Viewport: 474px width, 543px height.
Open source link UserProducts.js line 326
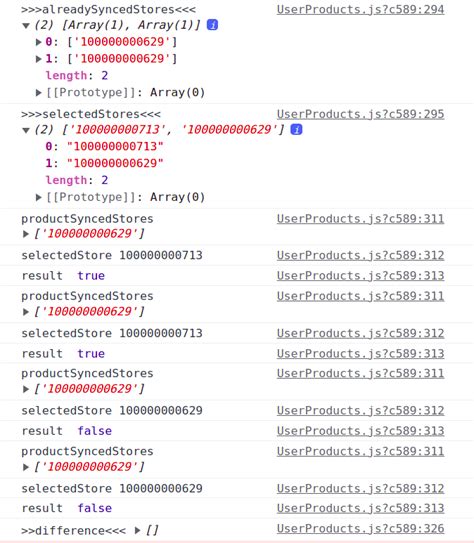(360, 529)
